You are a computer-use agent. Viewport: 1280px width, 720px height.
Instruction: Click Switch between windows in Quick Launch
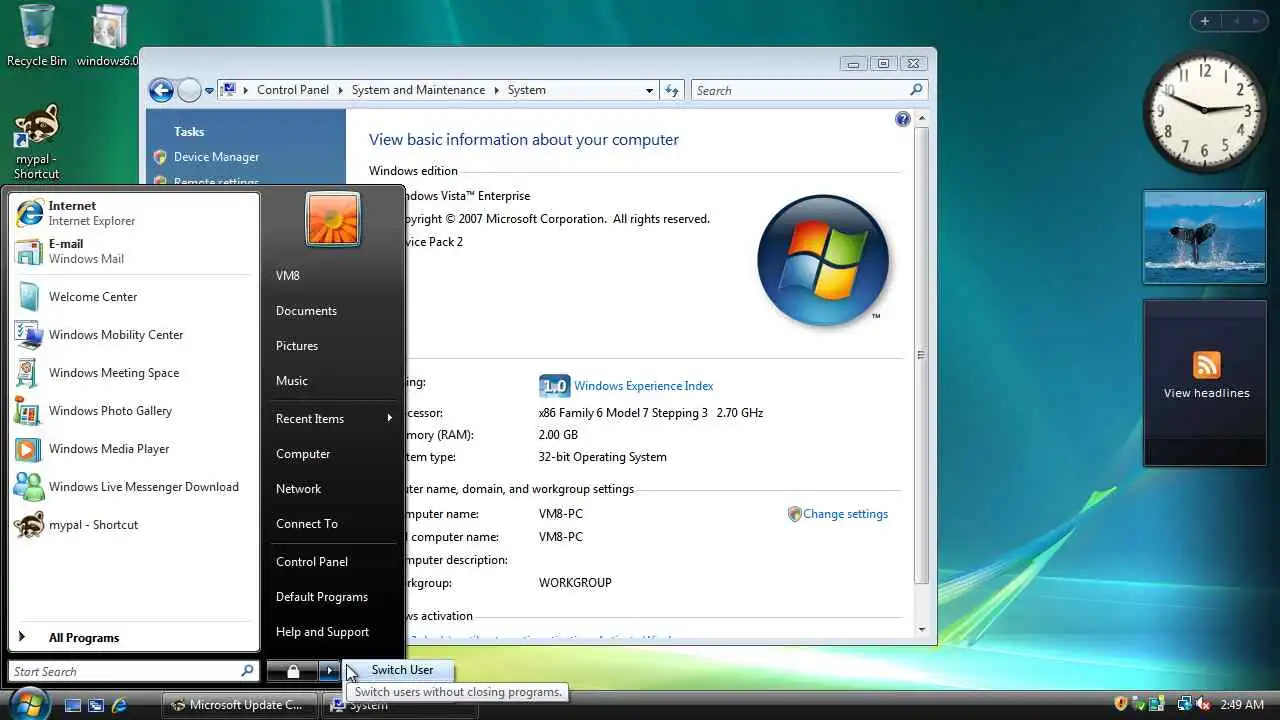(96, 705)
